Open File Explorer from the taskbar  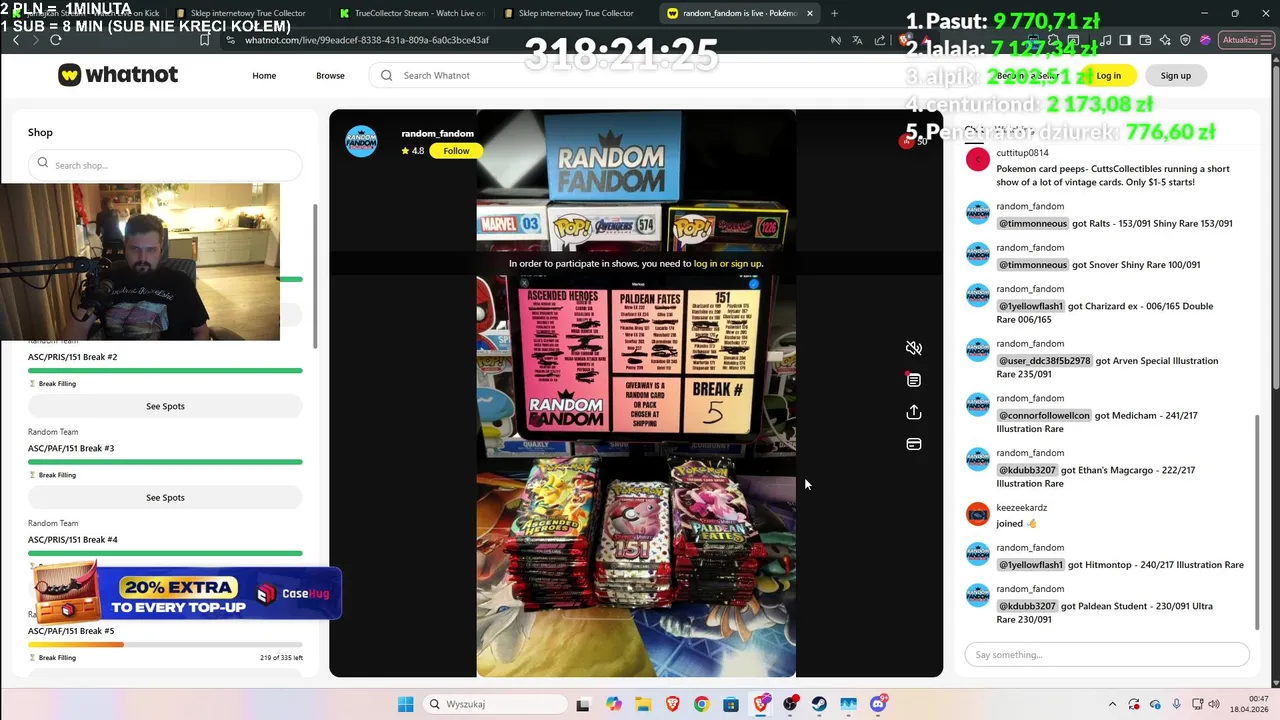641,704
